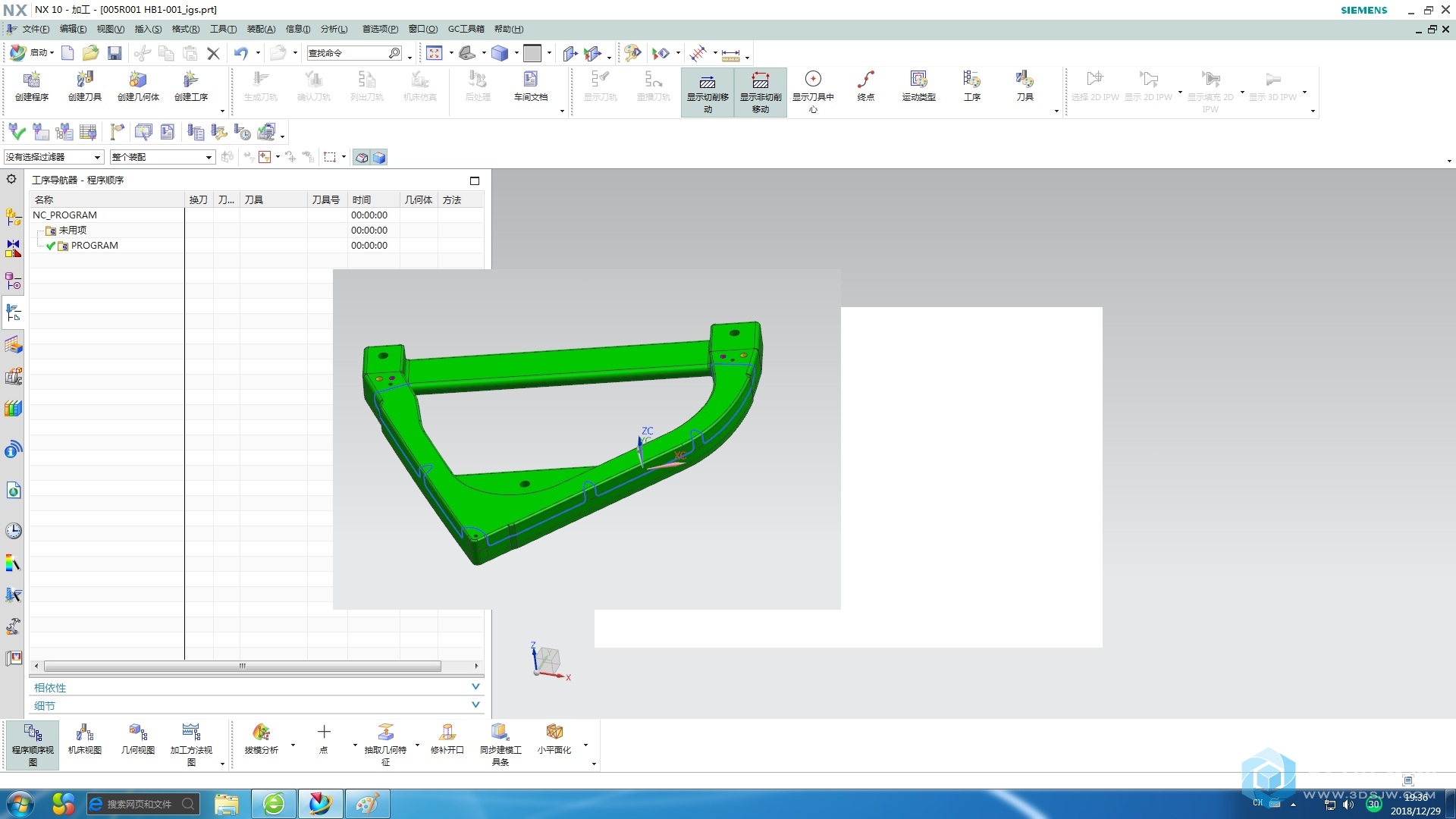Viewport: 1456px width, 819px height.
Task: Click the 运动类型 (Motion Type) icon
Action: point(919,86)
